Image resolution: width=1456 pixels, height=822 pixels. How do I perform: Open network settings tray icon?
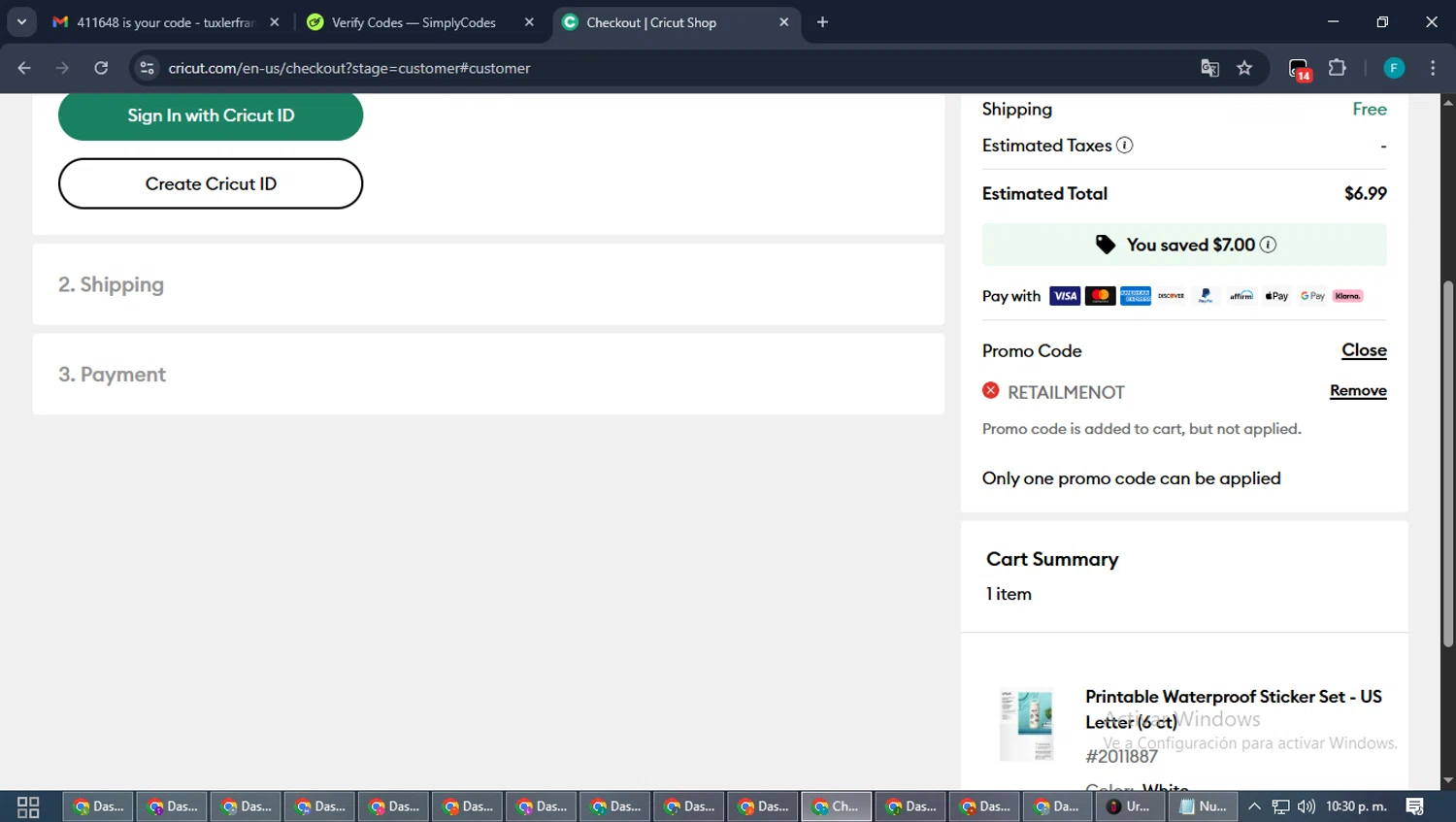pyautogui.click(x=1281, y=806)
